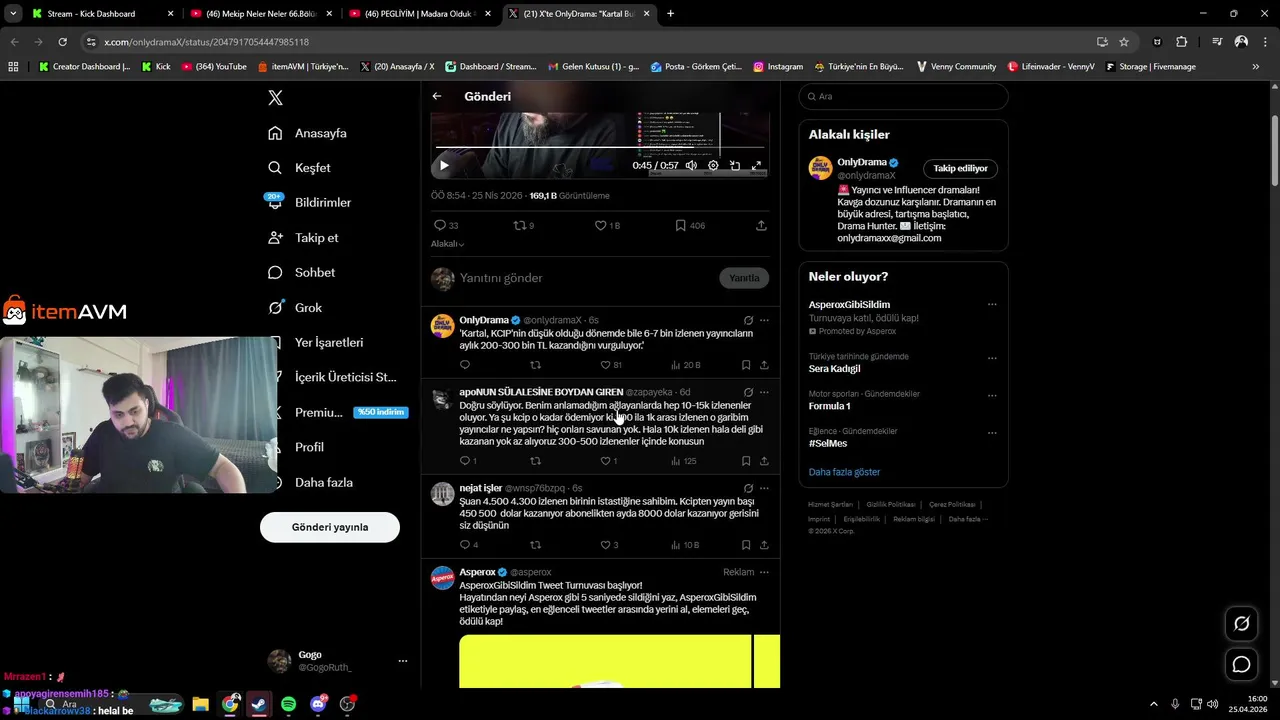
Task: Bookmark the main post with 406 saves
Action: 690,226
